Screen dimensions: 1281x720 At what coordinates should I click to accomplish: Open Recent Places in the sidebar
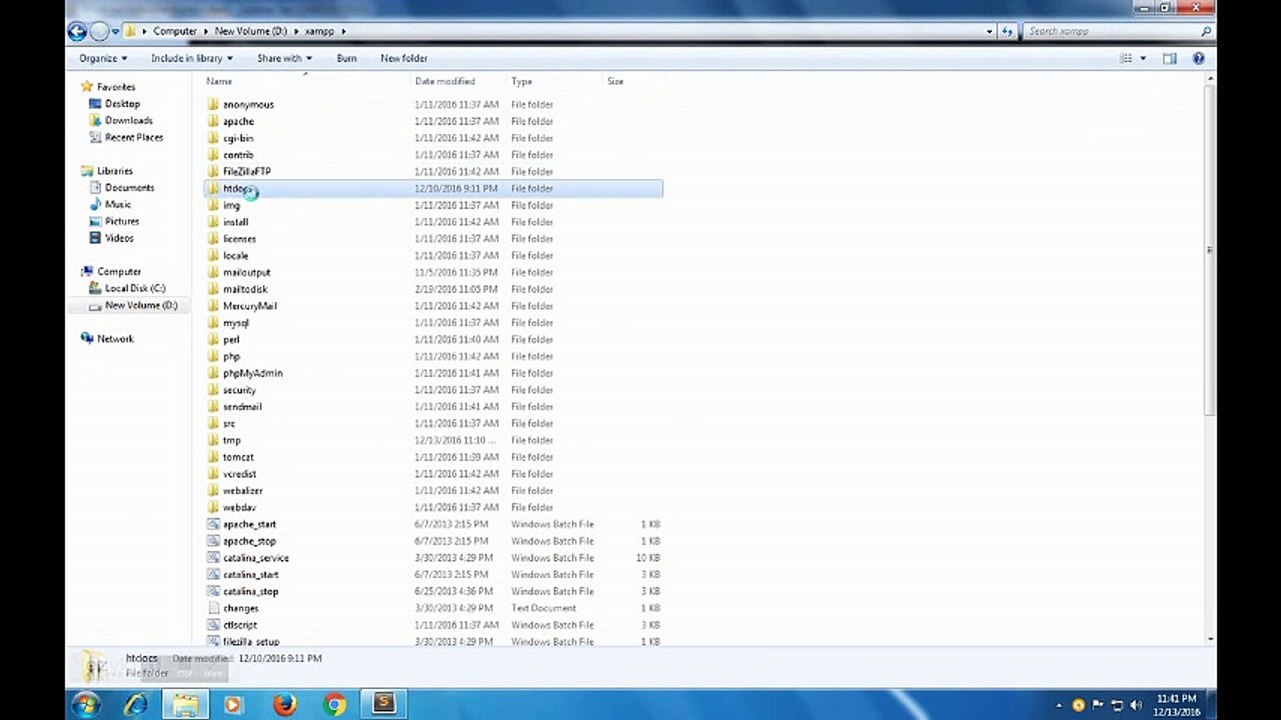pyautogui.click(x=134, y=138)
